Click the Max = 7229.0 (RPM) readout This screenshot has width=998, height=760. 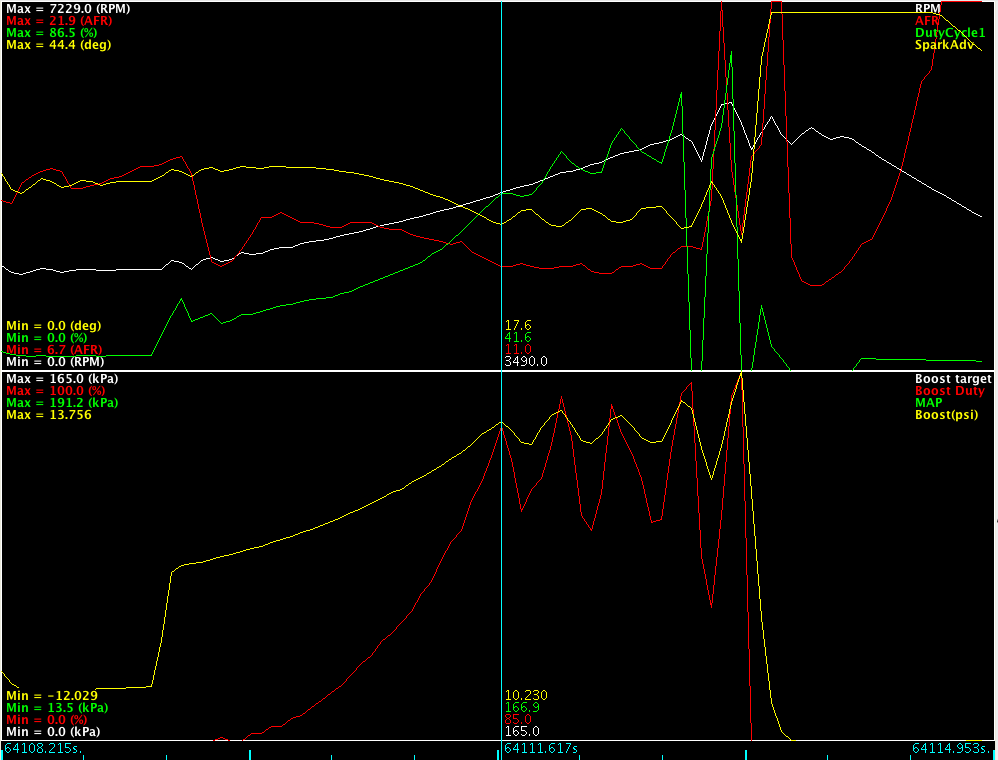tap(68, 9)
